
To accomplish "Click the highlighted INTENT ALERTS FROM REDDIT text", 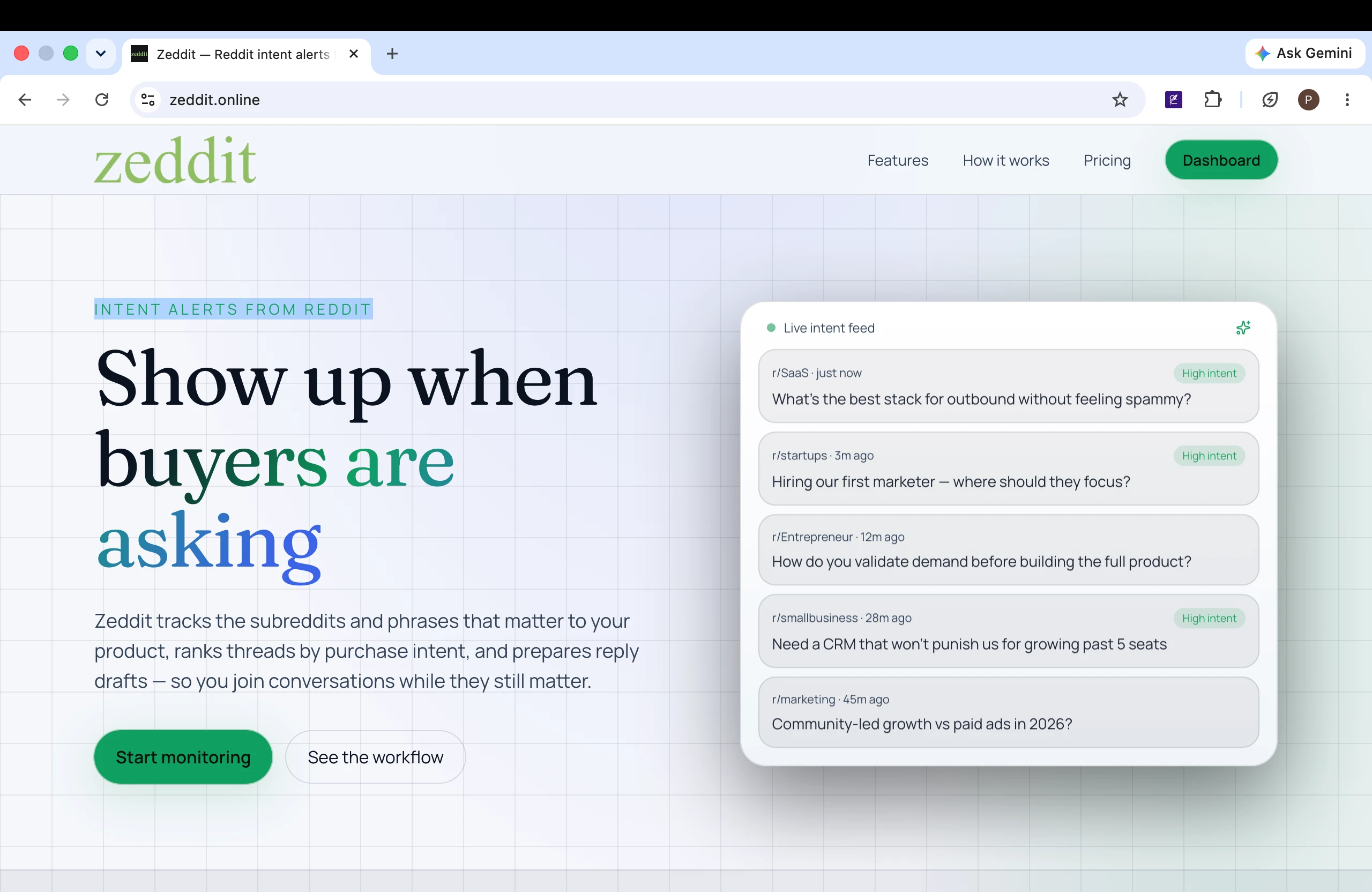I will tap(233, 310).
